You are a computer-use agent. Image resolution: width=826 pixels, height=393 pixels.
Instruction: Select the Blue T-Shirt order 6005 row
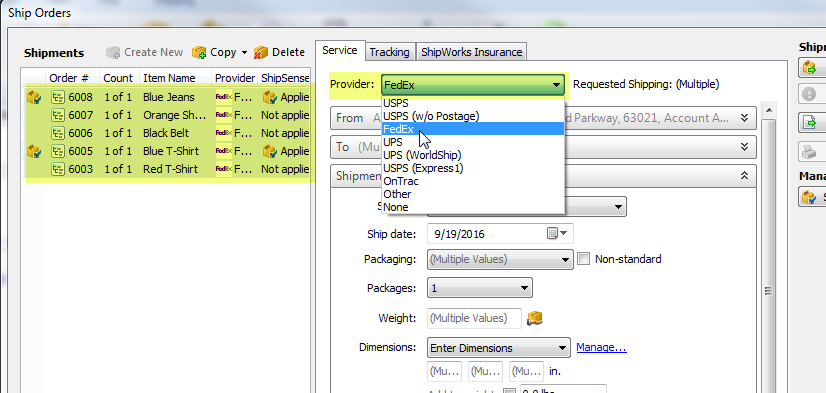click(167, 151)
